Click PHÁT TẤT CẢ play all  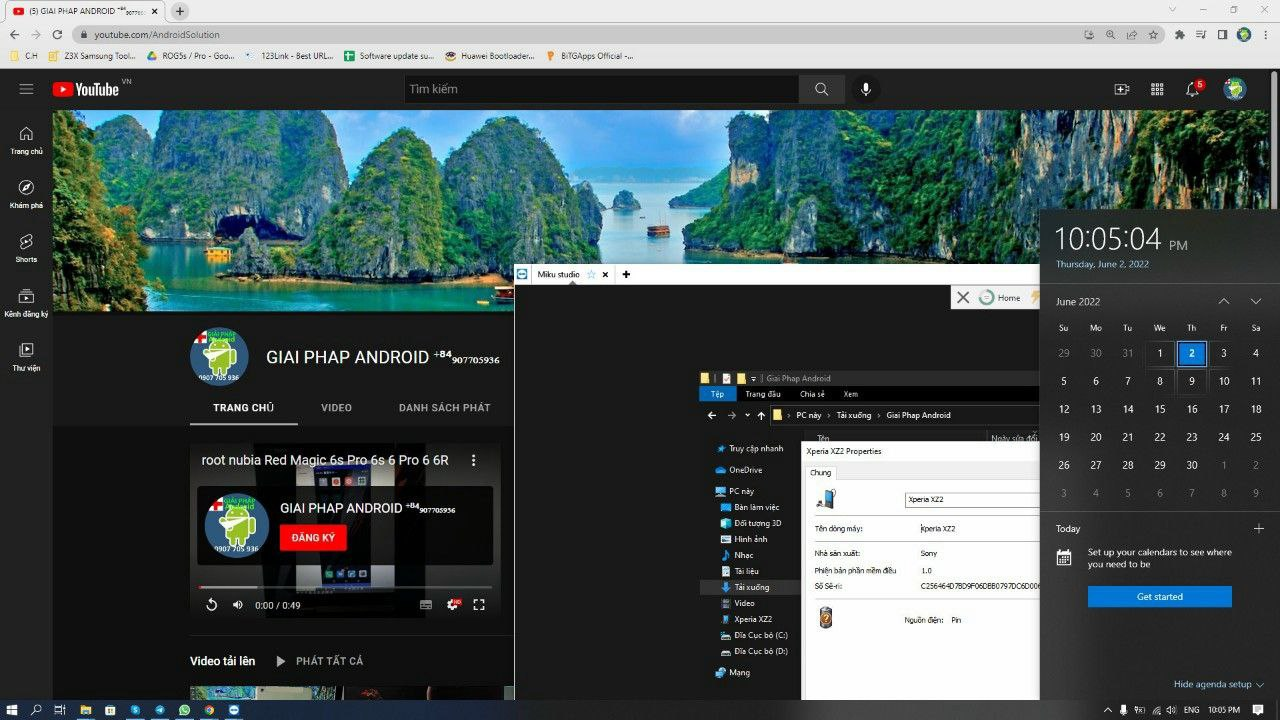tap(319, 661)
